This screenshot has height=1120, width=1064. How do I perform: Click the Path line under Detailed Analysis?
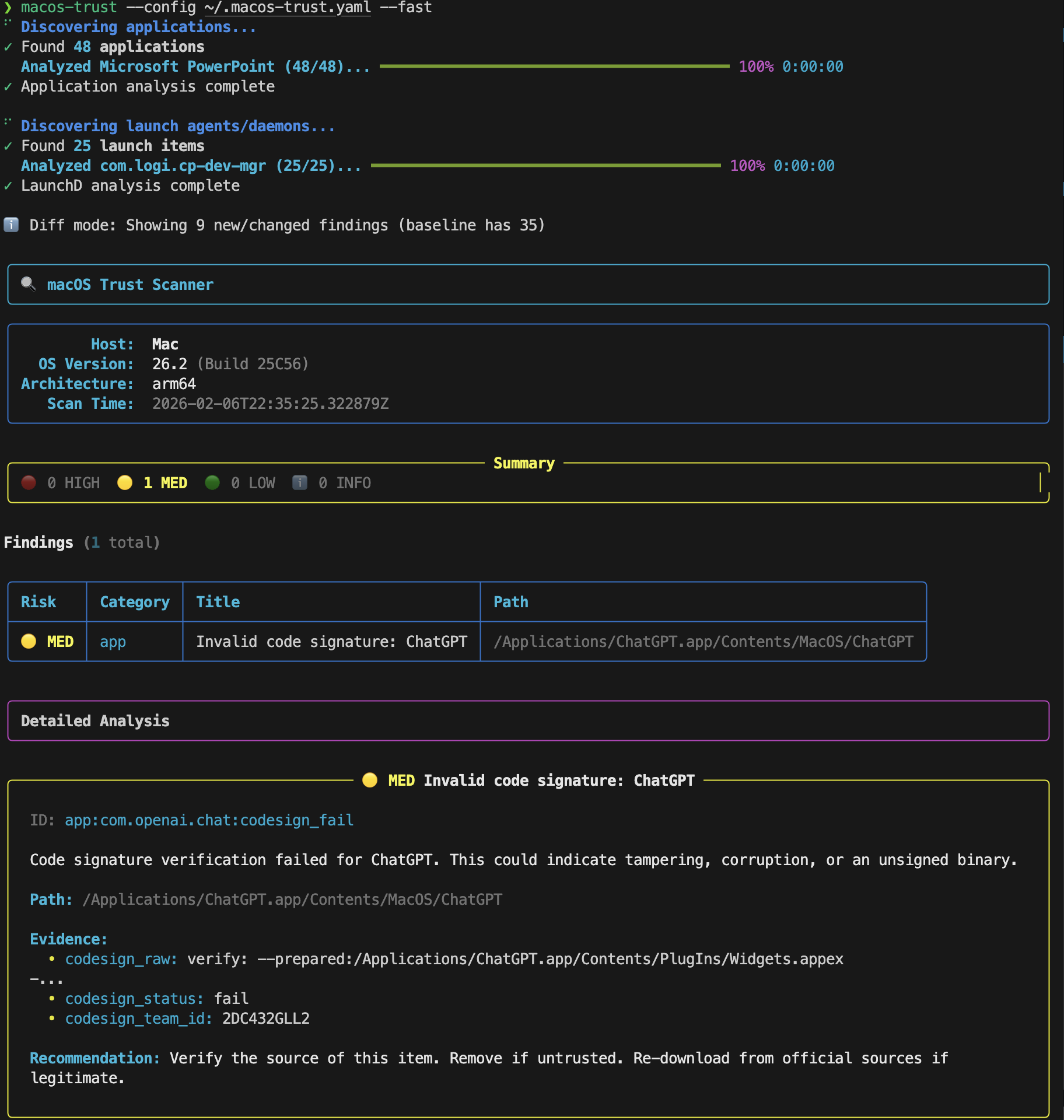pos(266,900)
